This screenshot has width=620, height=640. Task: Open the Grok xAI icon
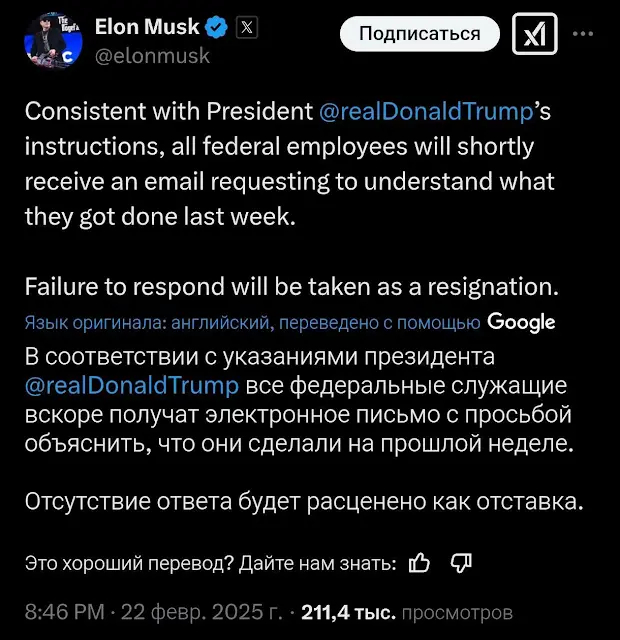click(x=534, y=36)
